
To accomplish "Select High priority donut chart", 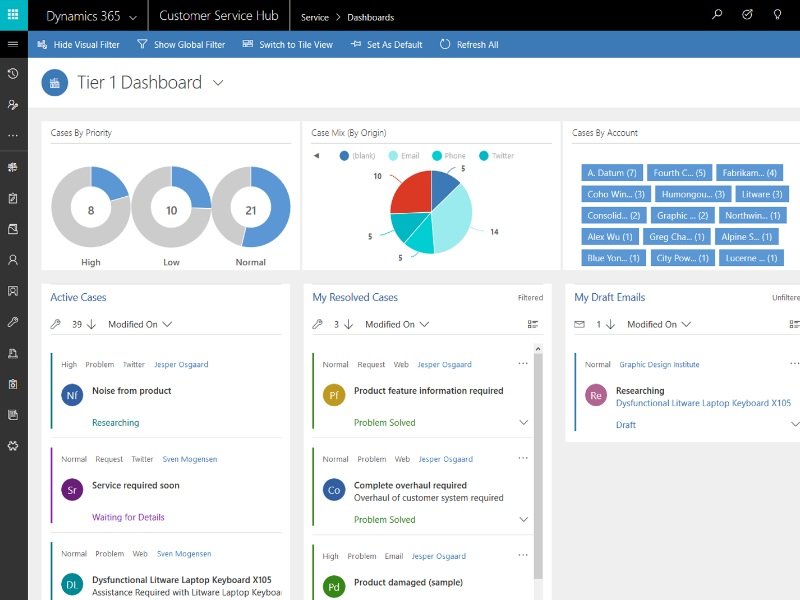I will (x=91, y=207).
